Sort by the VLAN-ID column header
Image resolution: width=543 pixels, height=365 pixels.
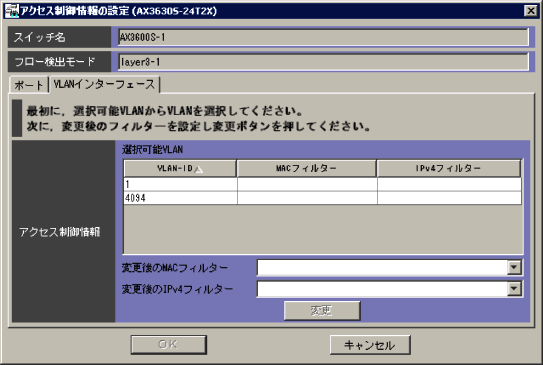click(x=180, y=169)
